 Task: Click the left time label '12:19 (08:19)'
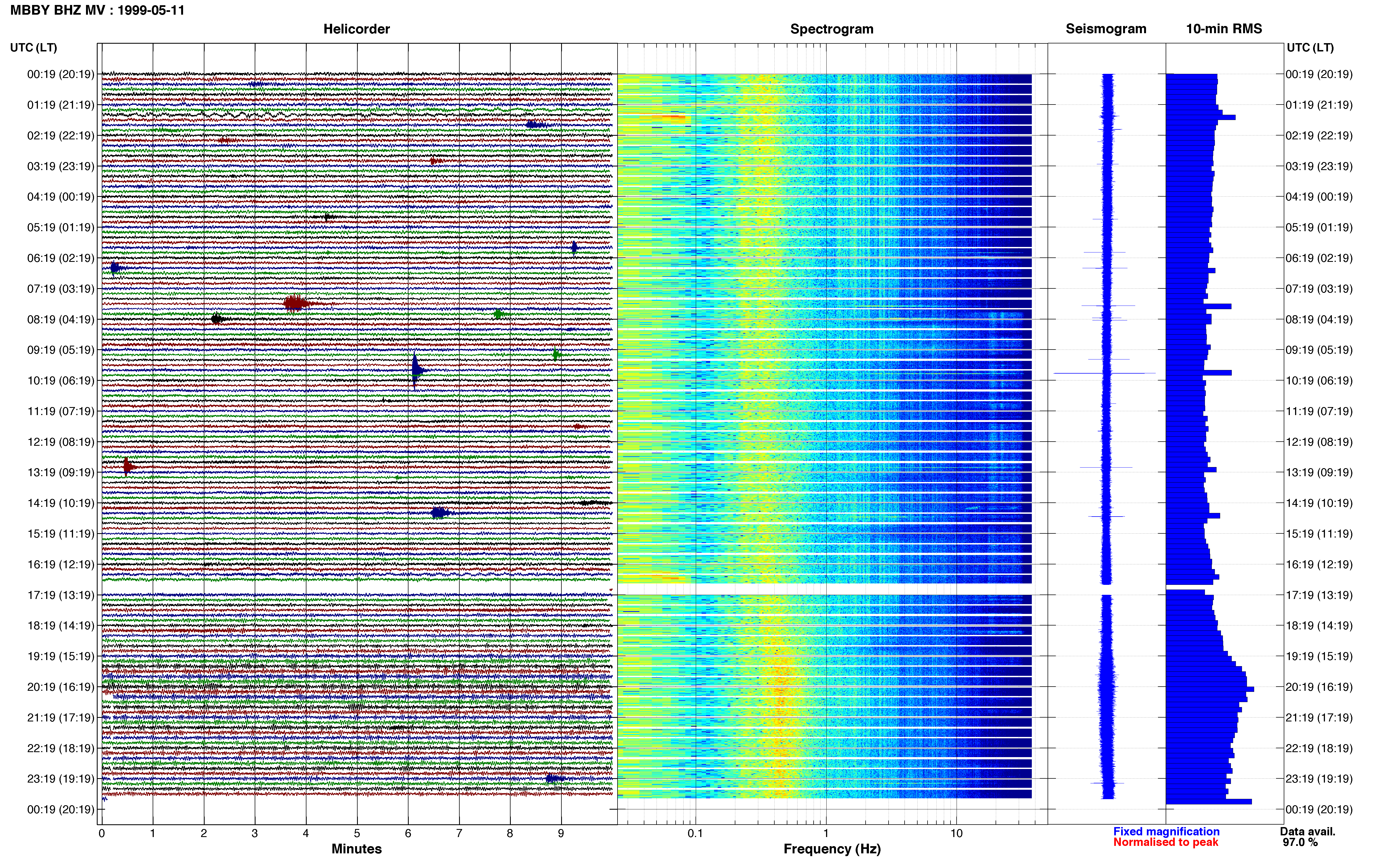[x=61, y=442]
